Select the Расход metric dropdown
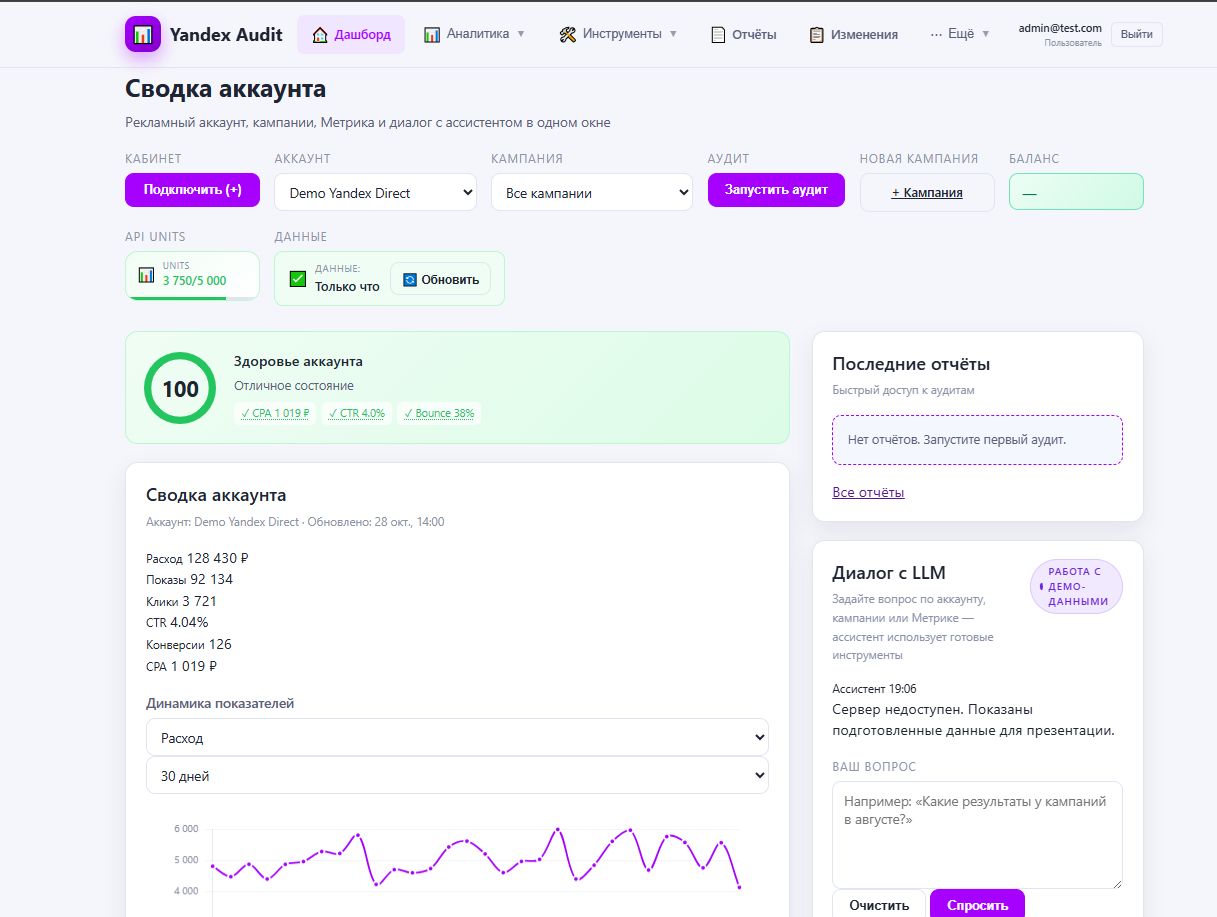 457,738
